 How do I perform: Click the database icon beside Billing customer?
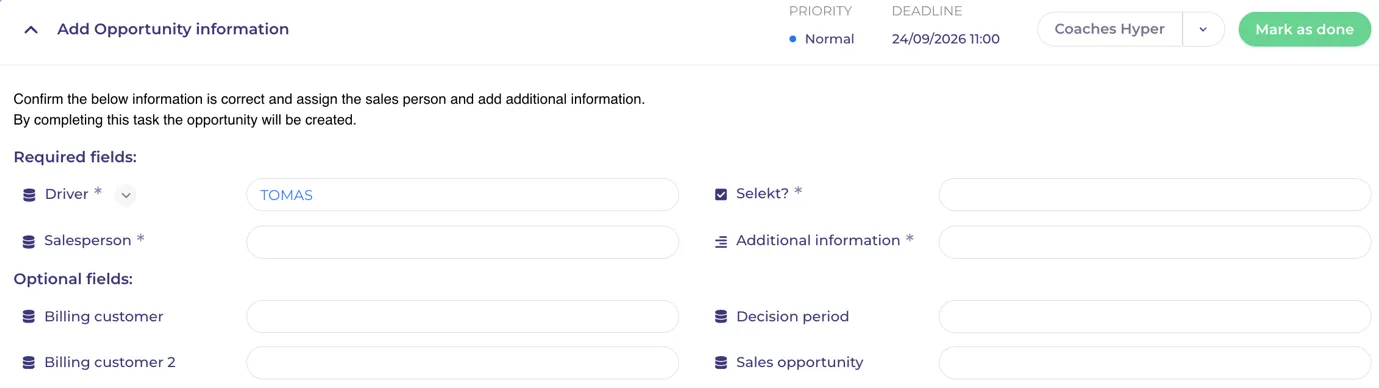(x=29, y=317)
